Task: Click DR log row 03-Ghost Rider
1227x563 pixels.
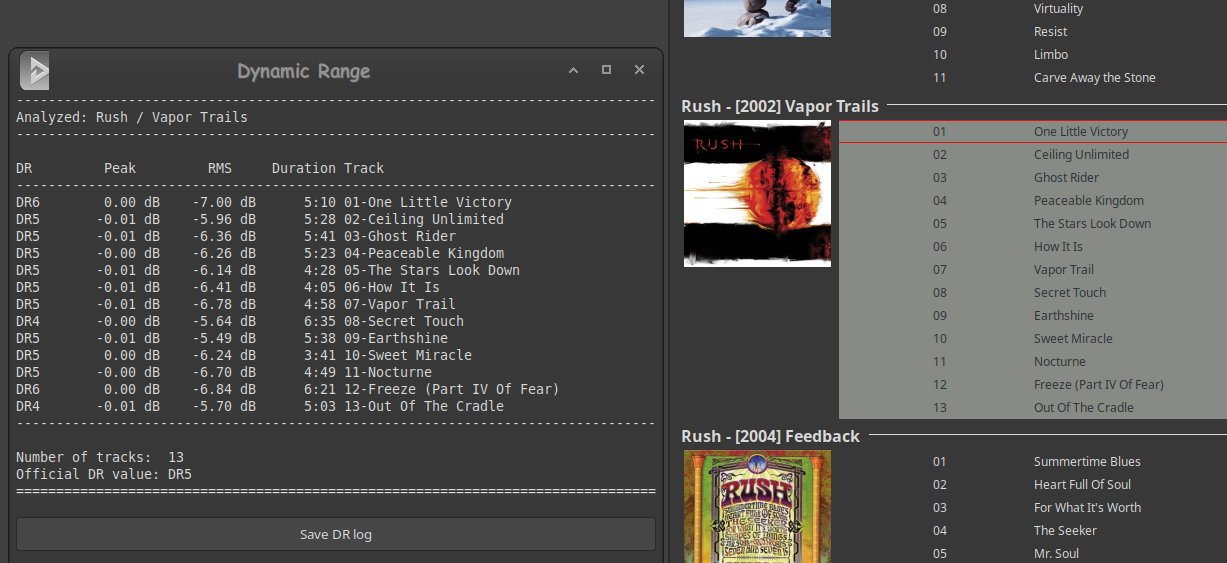Action: click(236, 236)
